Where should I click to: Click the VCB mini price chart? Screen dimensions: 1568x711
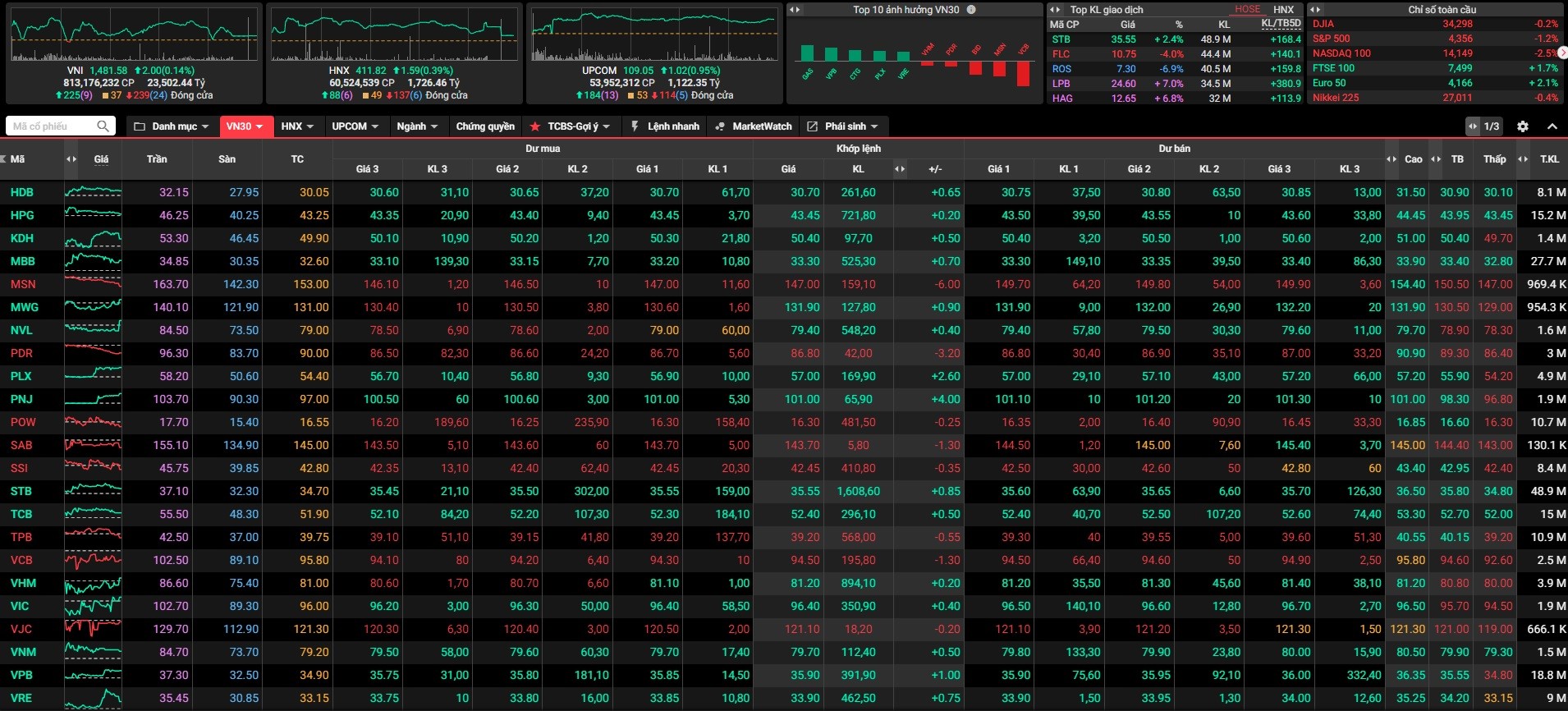click(93, 560)
